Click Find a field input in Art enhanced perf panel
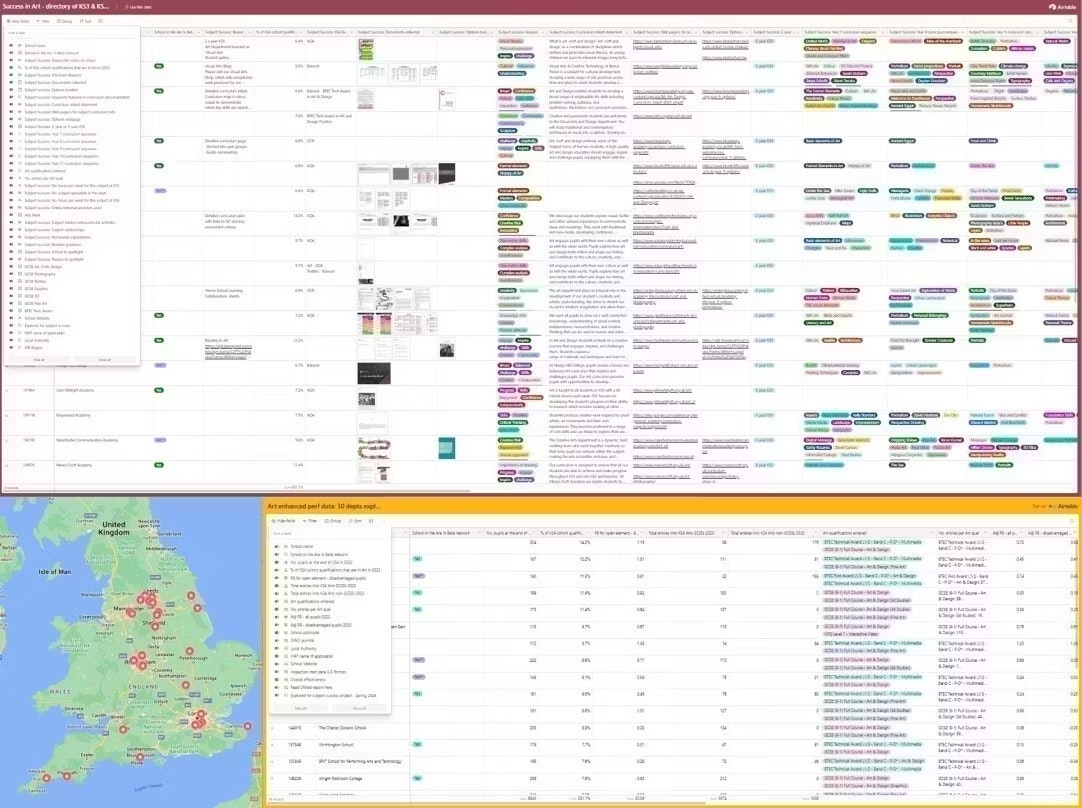This screenshot has height=808, width=1082. (x=330, y=533)
